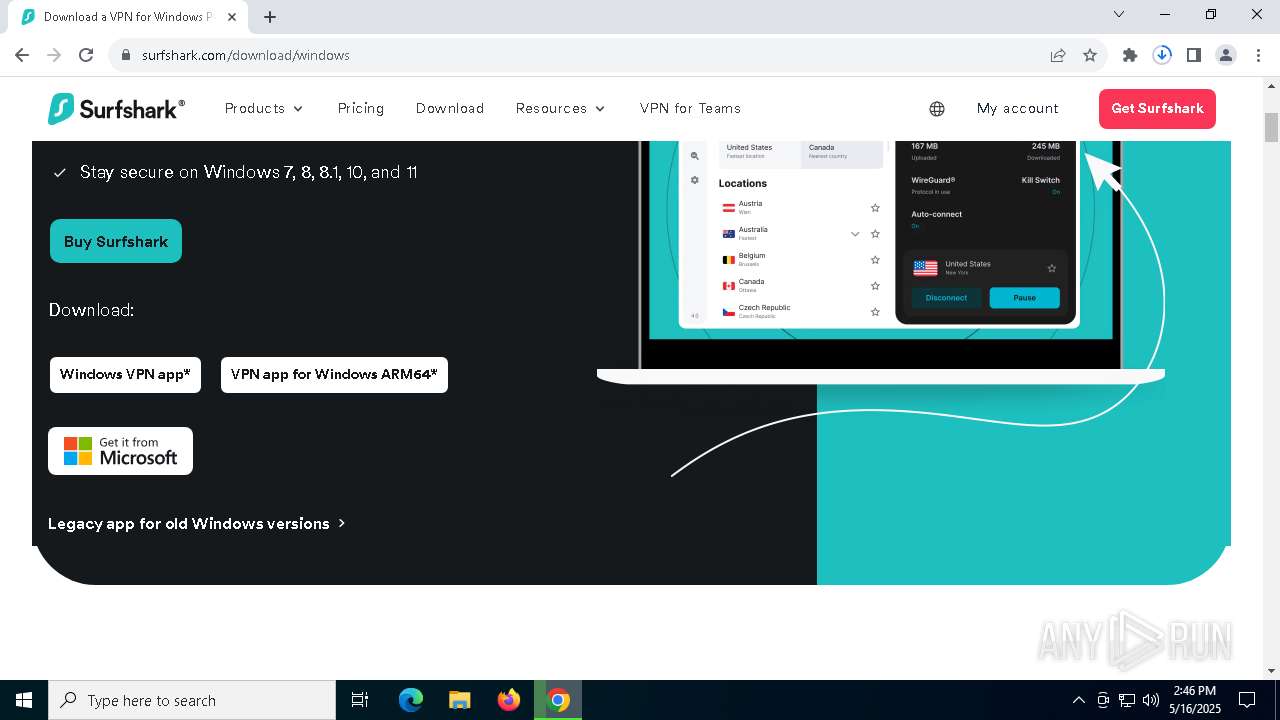1280x720 pixels.
Task: Expand the Resources menu
Action: click(x=561, y=108)
